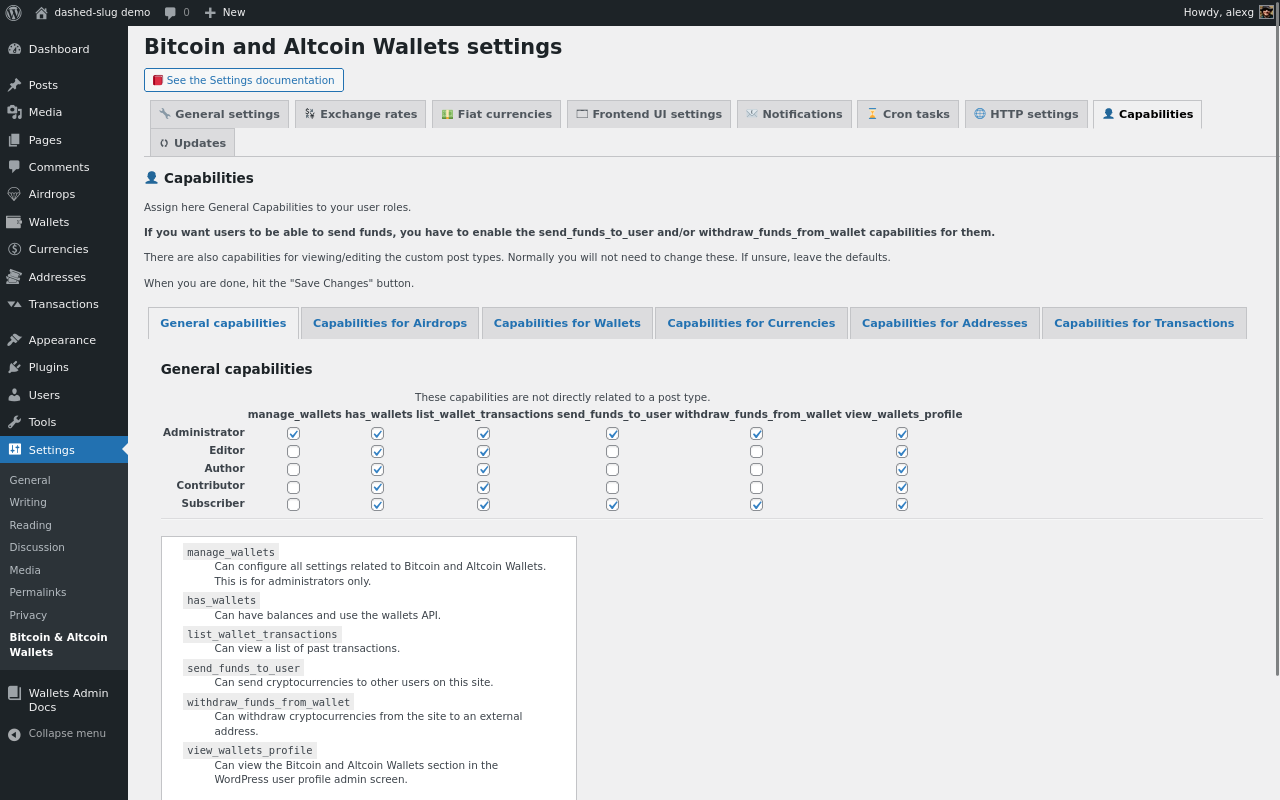Viewport: 1280px width, 800px height.
Task: Select Capabilities for Currencies sub-tab
Action: click(x=751, y=323)
